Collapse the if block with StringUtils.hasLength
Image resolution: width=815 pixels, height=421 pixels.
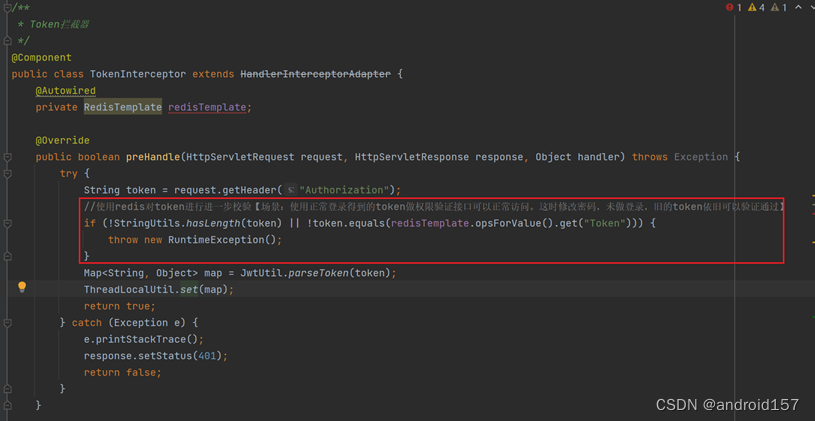pyautogui.click(x=7, y=223)
